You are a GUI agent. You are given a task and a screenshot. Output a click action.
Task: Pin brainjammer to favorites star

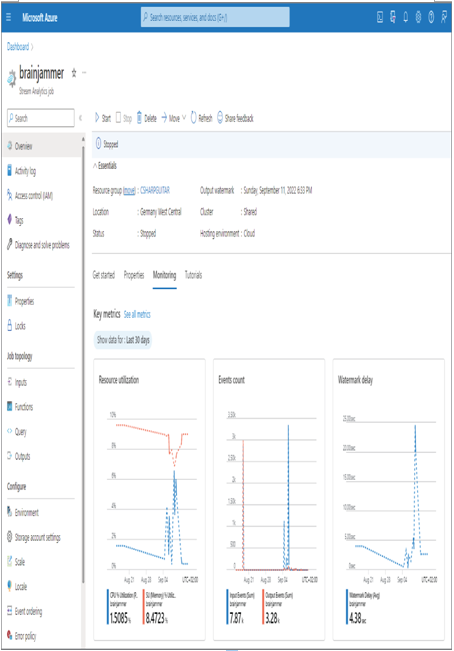(74, 73)
